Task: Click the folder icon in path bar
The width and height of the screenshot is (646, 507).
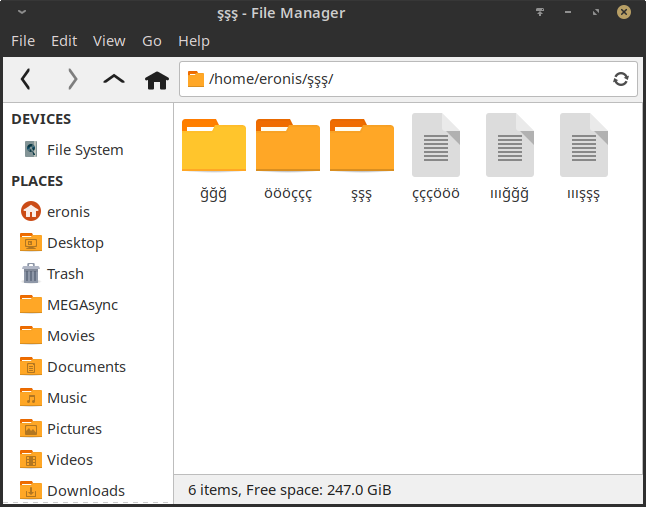Action: pos(196,79)
